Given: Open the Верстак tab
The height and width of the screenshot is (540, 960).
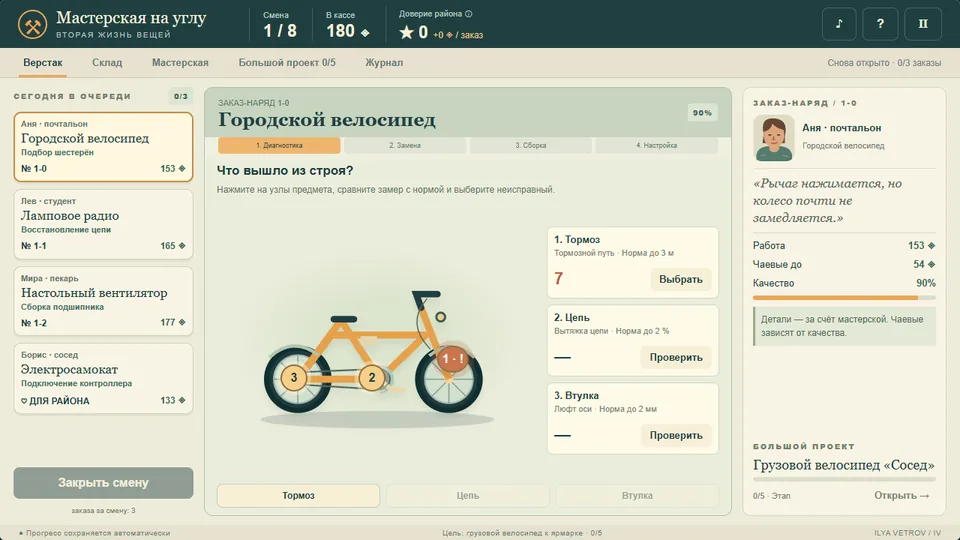Looking at the screenshot, I should [x=43, y=62].
